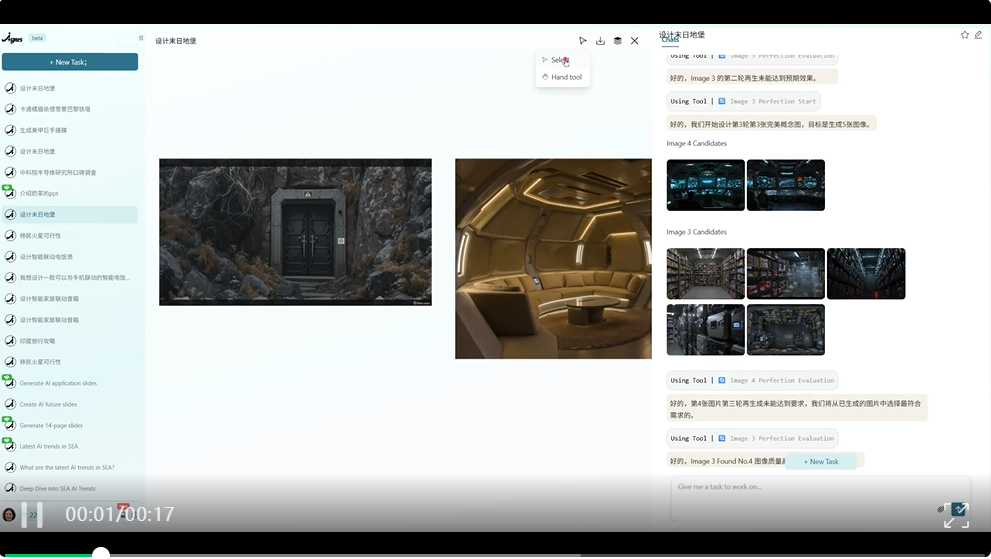
Task: Open second Image 3 Candidates thumbnail
Action: [x=786, y=274]
